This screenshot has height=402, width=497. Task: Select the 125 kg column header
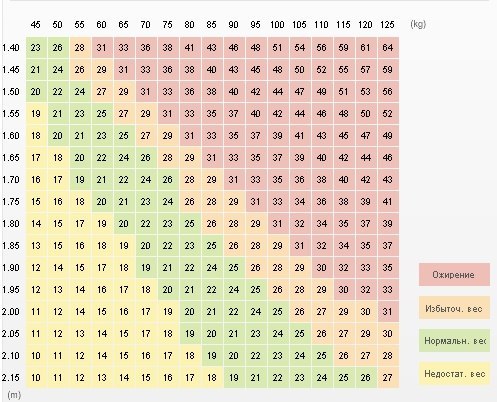pos(387,25)
